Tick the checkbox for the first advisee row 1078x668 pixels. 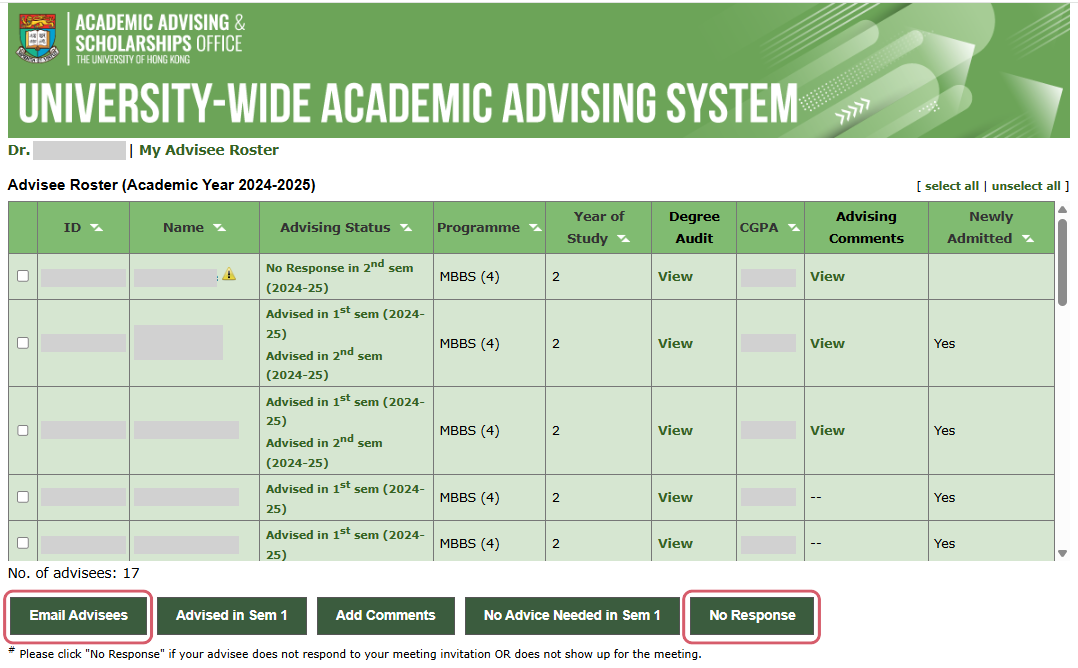coord(23,276)
